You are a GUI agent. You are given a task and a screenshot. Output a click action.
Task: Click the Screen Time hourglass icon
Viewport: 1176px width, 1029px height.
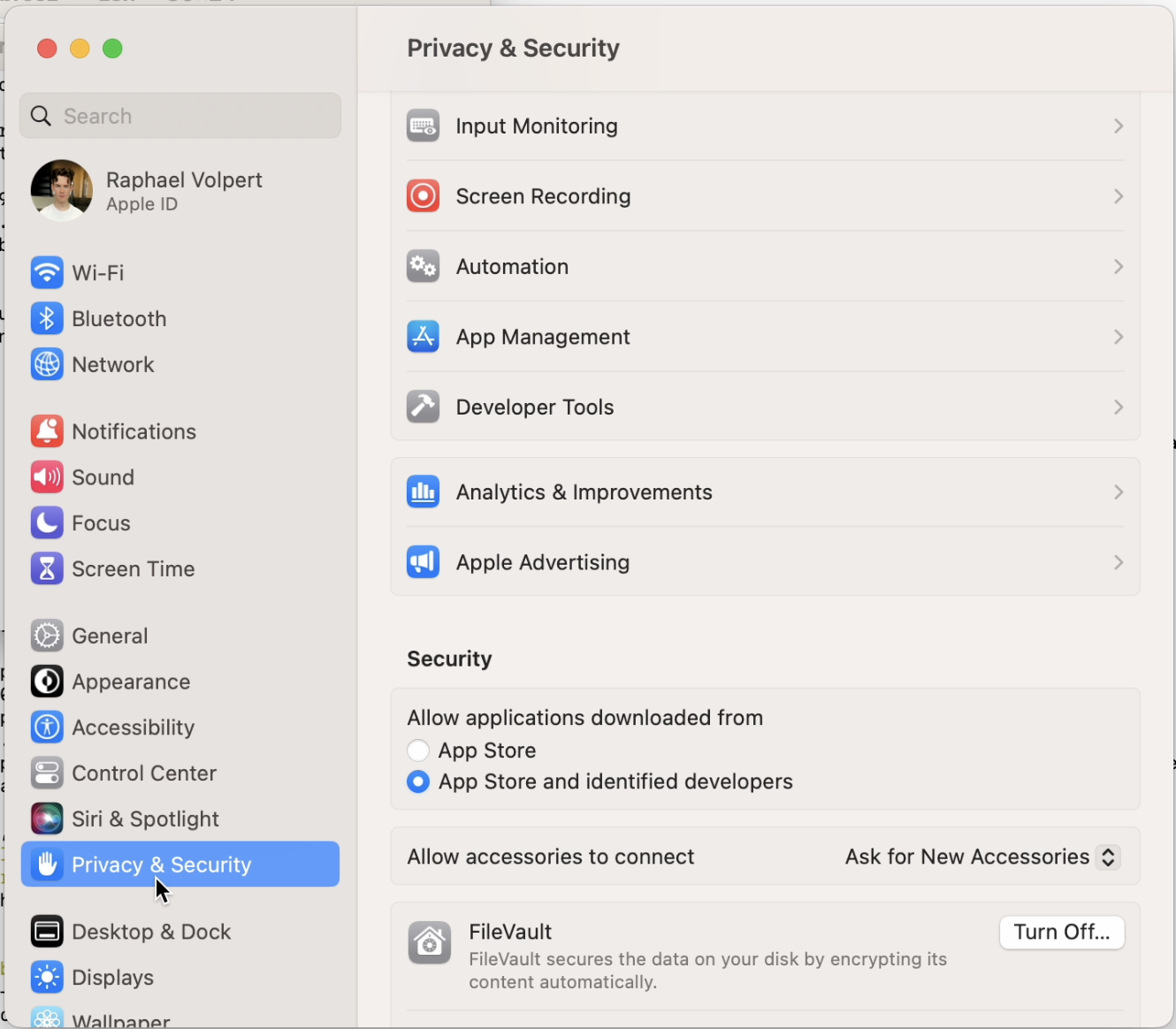47,569
